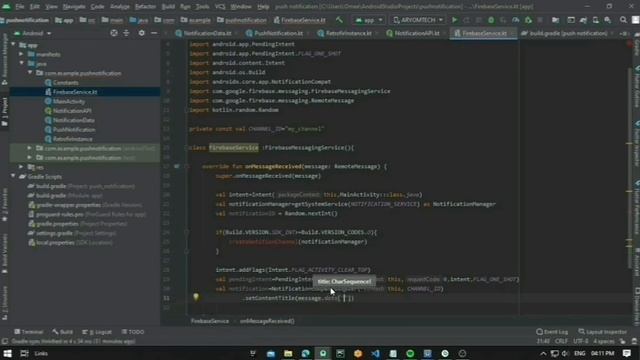
Task: Show hidden system tray icons chevron
Action: click(543, 353)
